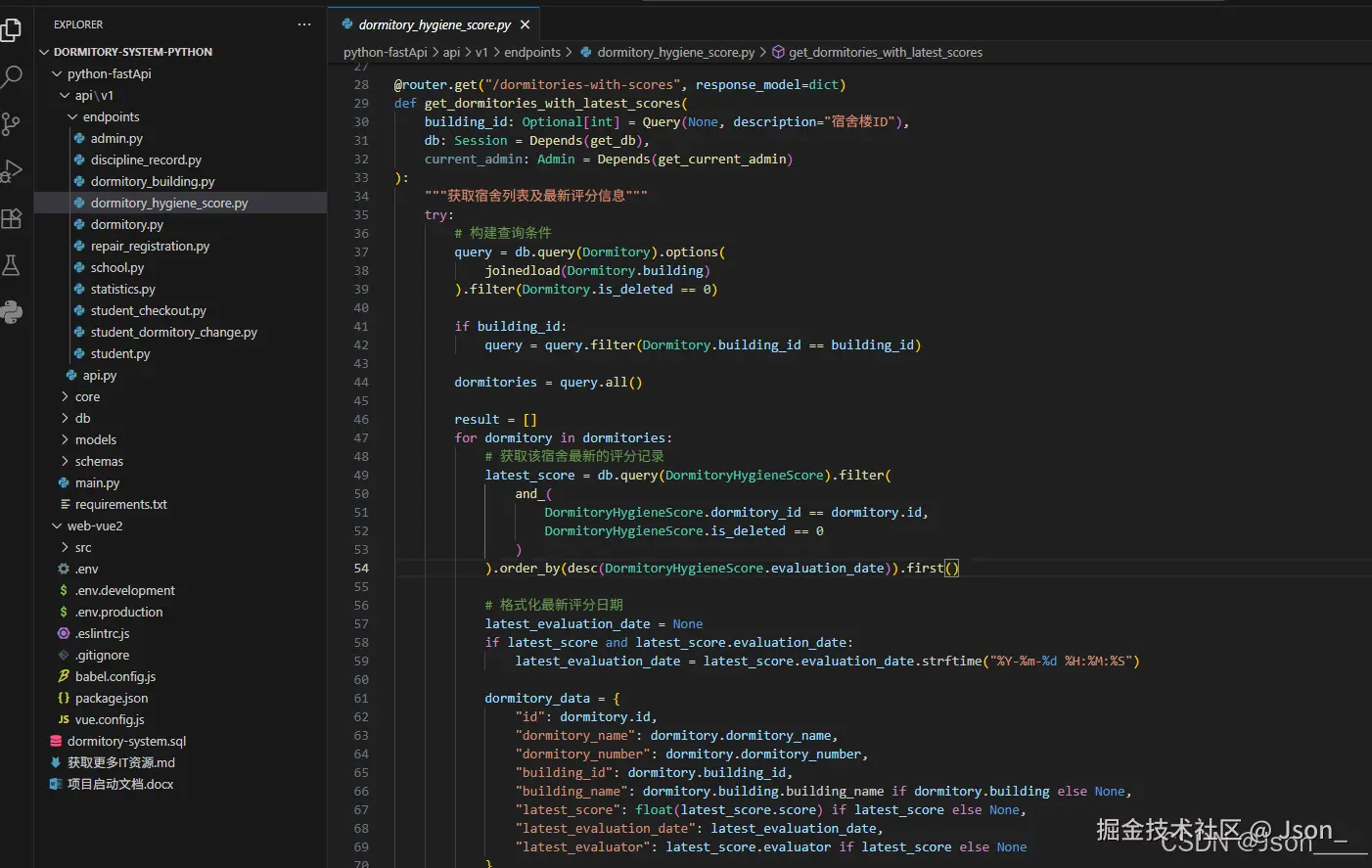Open the Testing flask icon
Screen dimensions: 1372x868
[x=12, y=265]
